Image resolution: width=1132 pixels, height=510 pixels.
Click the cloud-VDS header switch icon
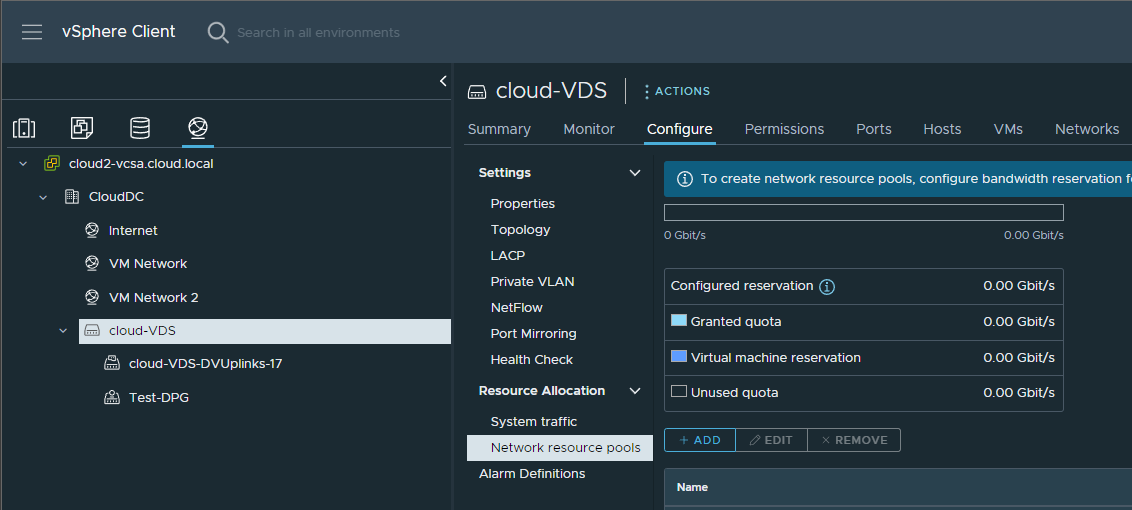pyautogui.click(x=477, y=92)
